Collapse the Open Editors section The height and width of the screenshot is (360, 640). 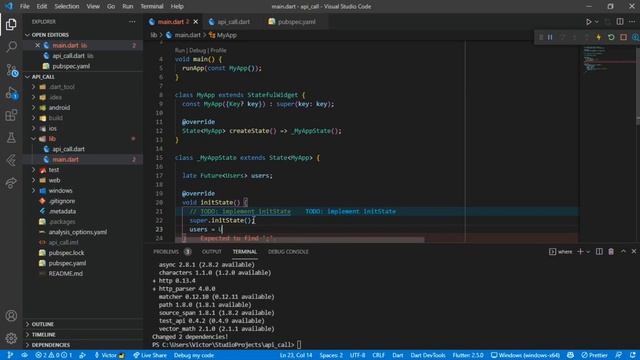[x=27, y=35]
